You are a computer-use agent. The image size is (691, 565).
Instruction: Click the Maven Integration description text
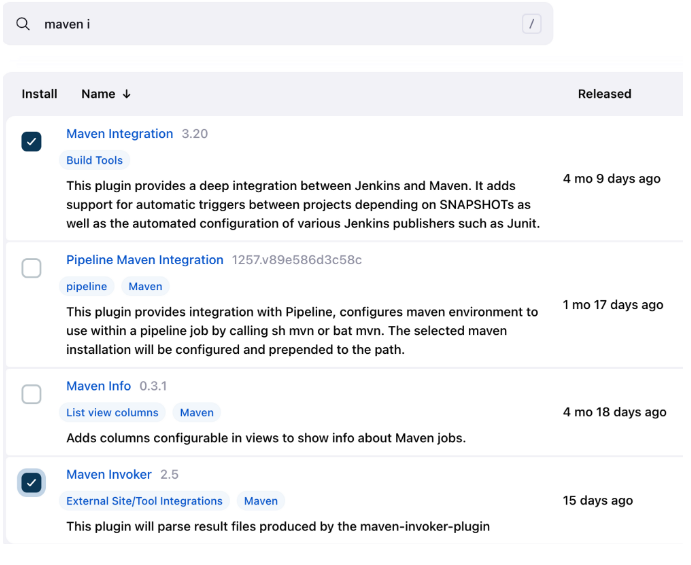click(x=303, y=204)
